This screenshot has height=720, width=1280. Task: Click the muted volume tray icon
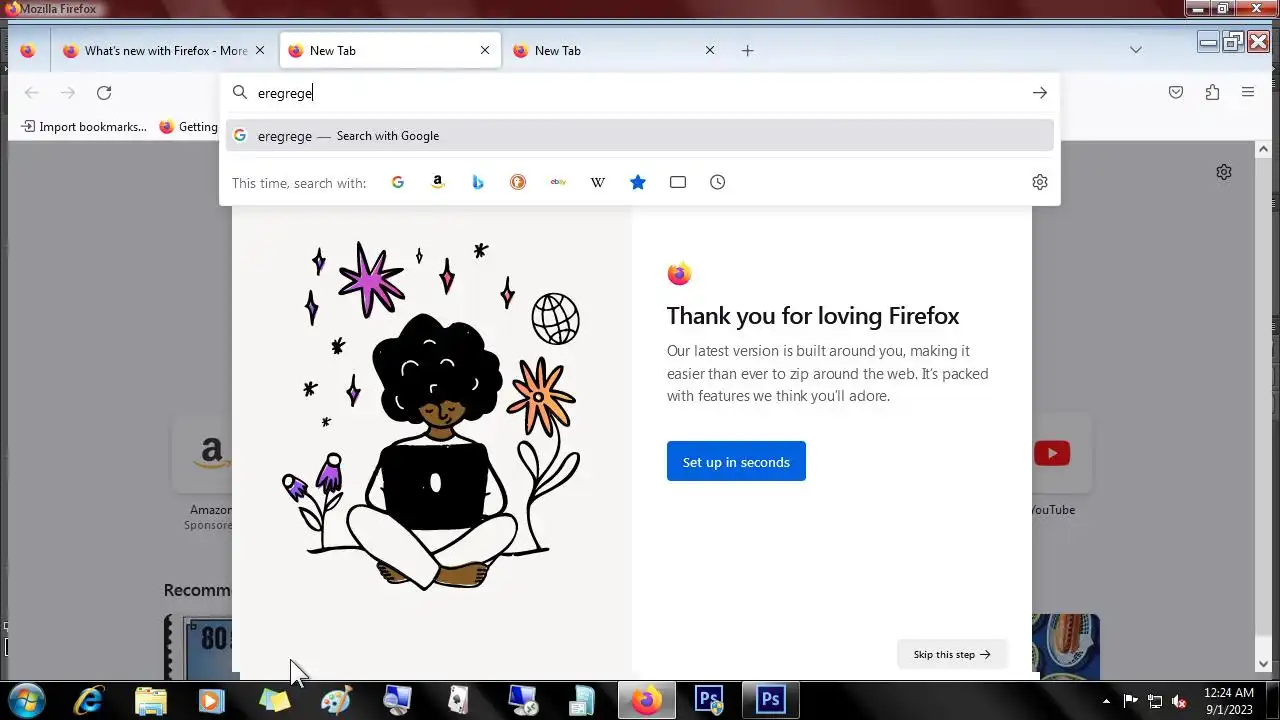[x=1179, y=701]
